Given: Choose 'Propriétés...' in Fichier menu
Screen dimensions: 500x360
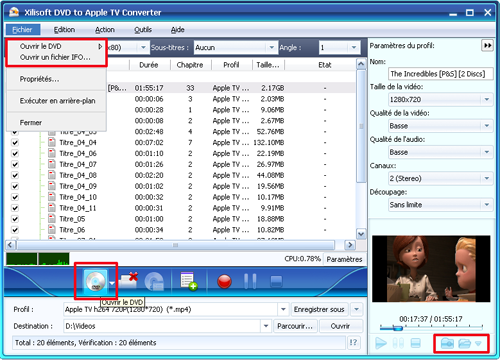Looking at the screenshot, I should pos(39,79).
